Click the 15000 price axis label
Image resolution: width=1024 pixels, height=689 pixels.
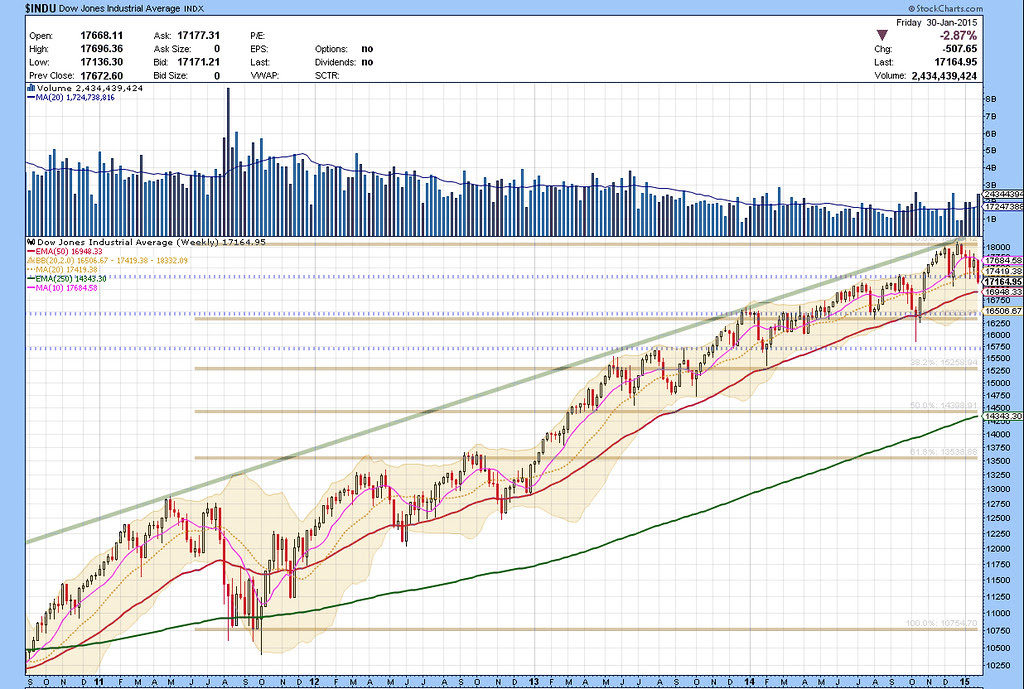(x=999, y=383)
